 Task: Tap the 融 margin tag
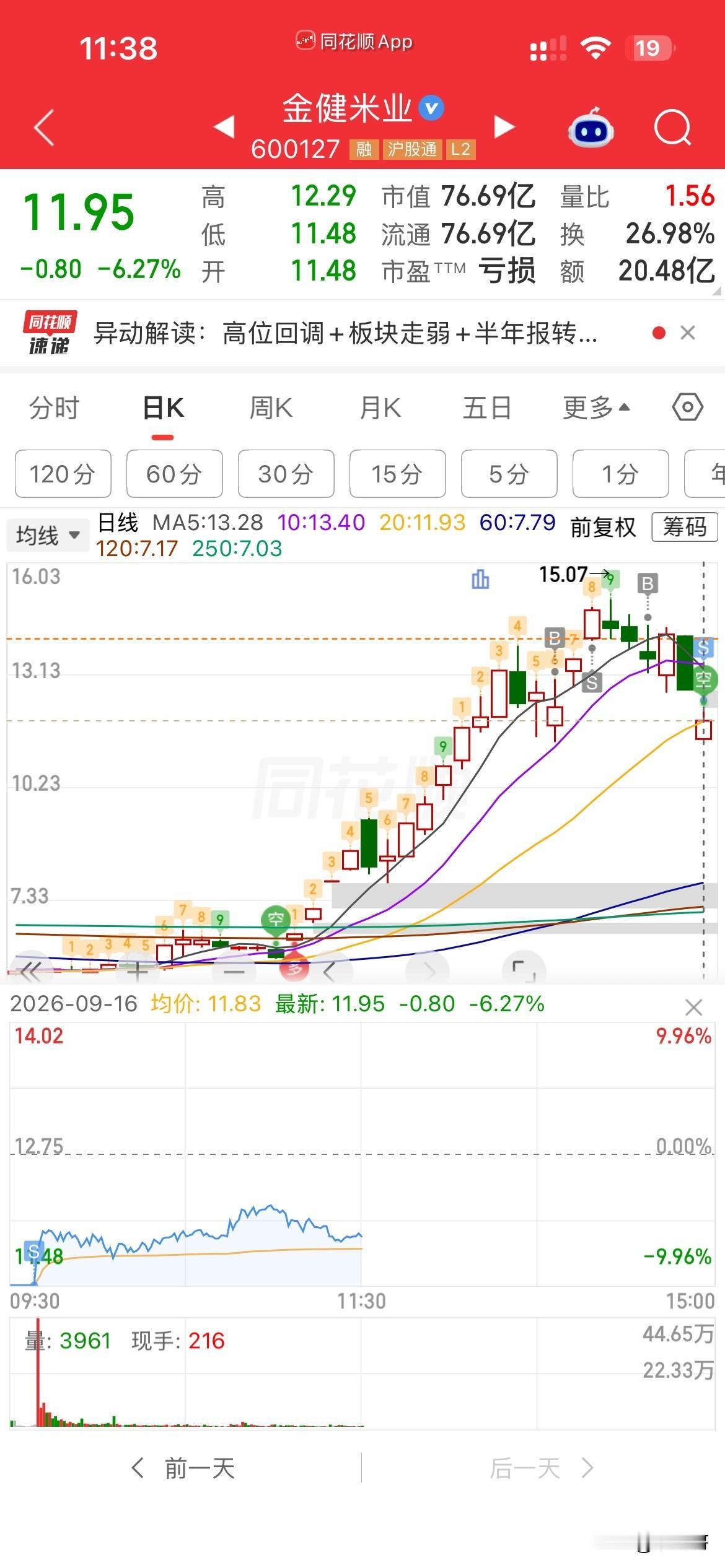(364, 149)
